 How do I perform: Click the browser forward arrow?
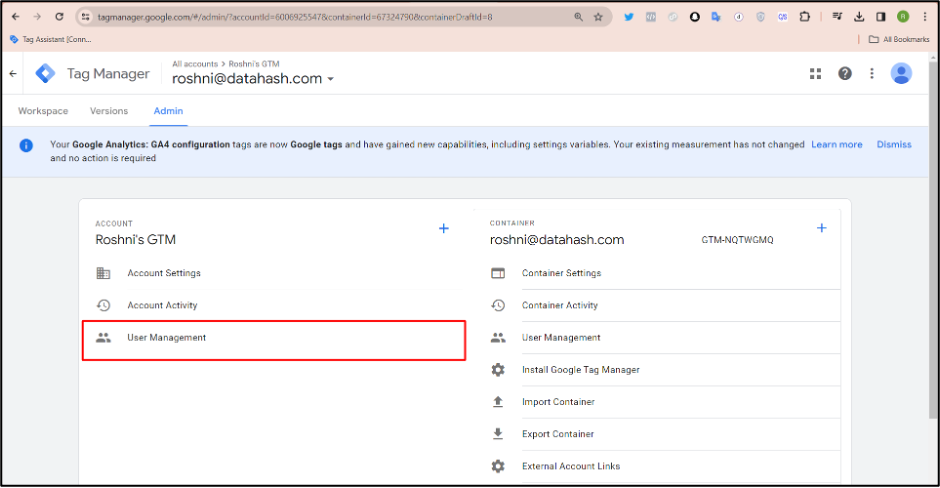pyautogui.click(x=37, y=17)
